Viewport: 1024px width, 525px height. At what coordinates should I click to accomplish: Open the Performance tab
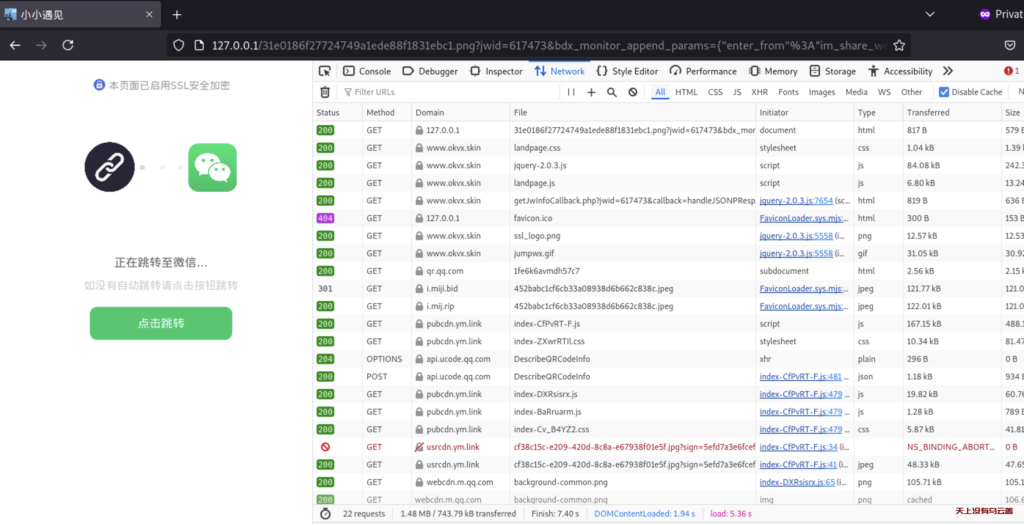[x=703, y=71]
